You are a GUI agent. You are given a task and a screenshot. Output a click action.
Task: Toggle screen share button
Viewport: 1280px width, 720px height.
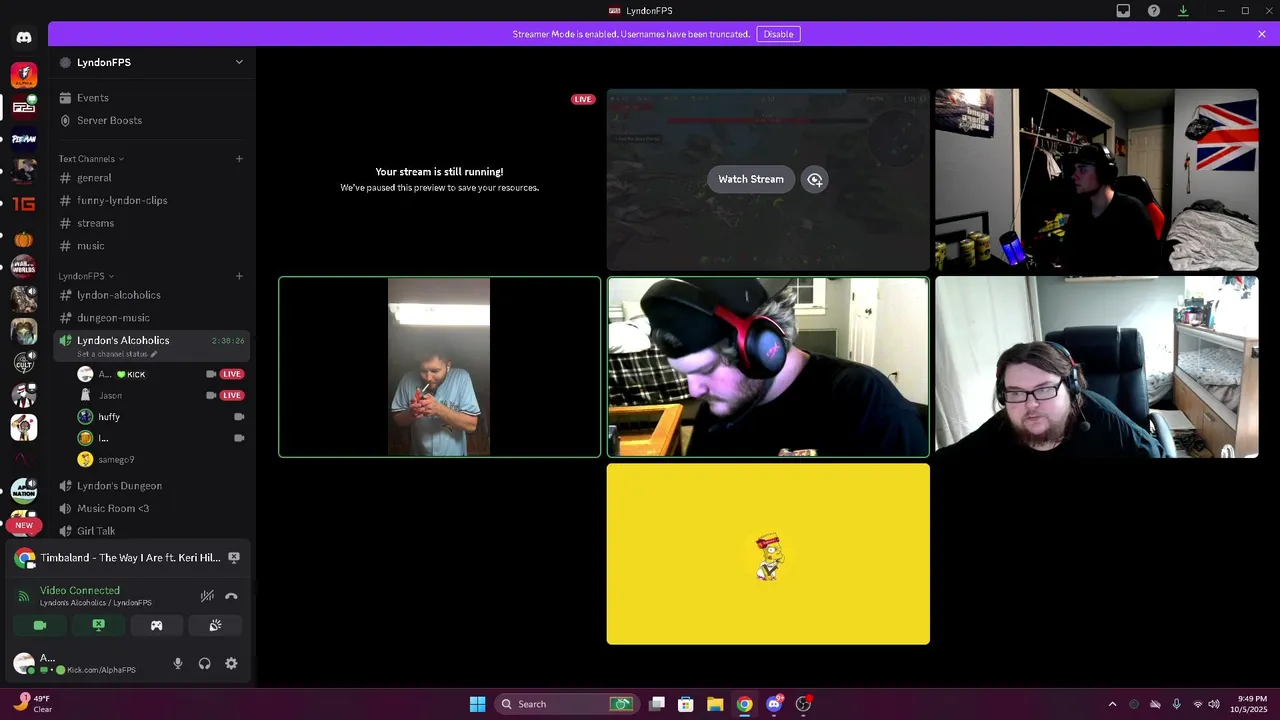tap(98, 625)
